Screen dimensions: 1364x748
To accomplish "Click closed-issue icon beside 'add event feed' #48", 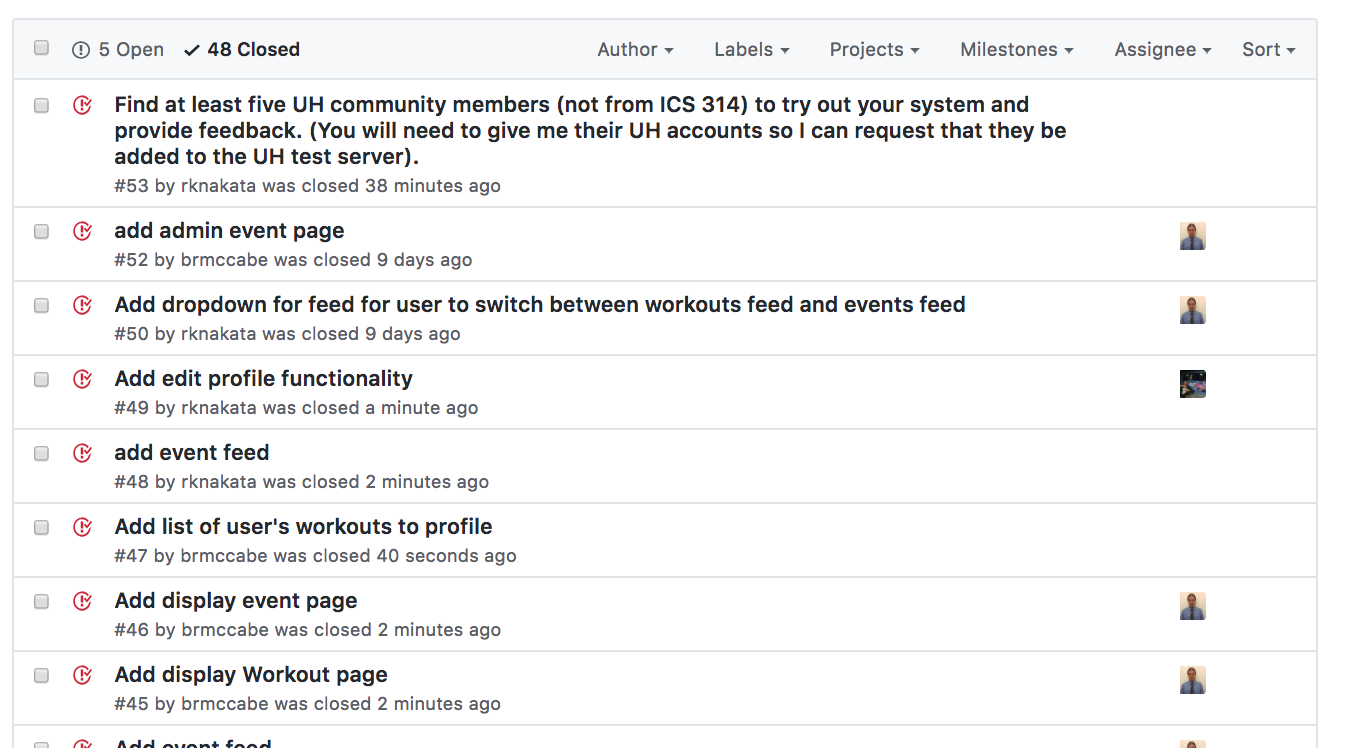I will tap(83, 453).
